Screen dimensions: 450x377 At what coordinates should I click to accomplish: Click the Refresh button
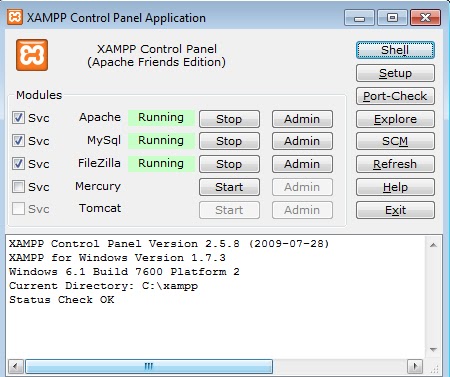[x=395, y=164]
